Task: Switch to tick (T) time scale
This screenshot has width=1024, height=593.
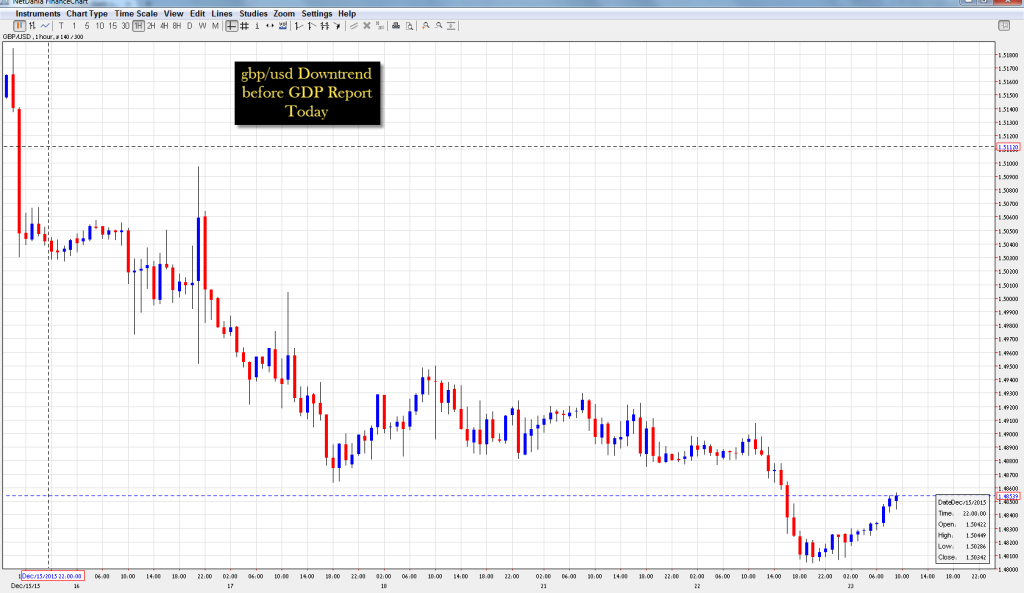Action: click(x=61, y=26)
